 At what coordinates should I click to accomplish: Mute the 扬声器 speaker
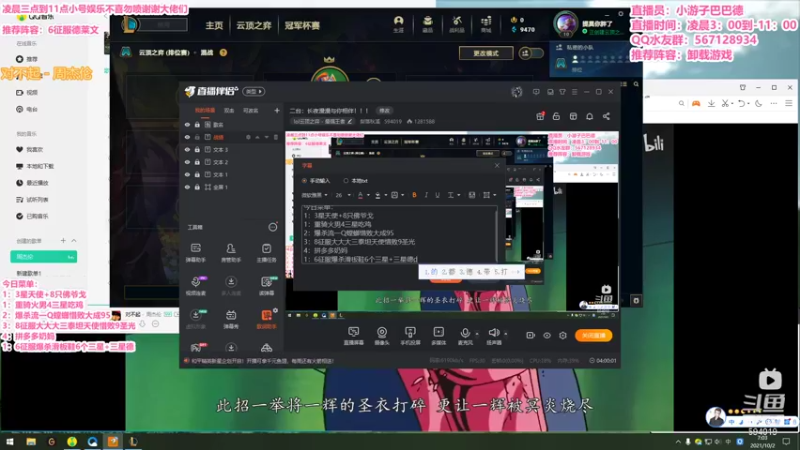(x=493, y=336)
